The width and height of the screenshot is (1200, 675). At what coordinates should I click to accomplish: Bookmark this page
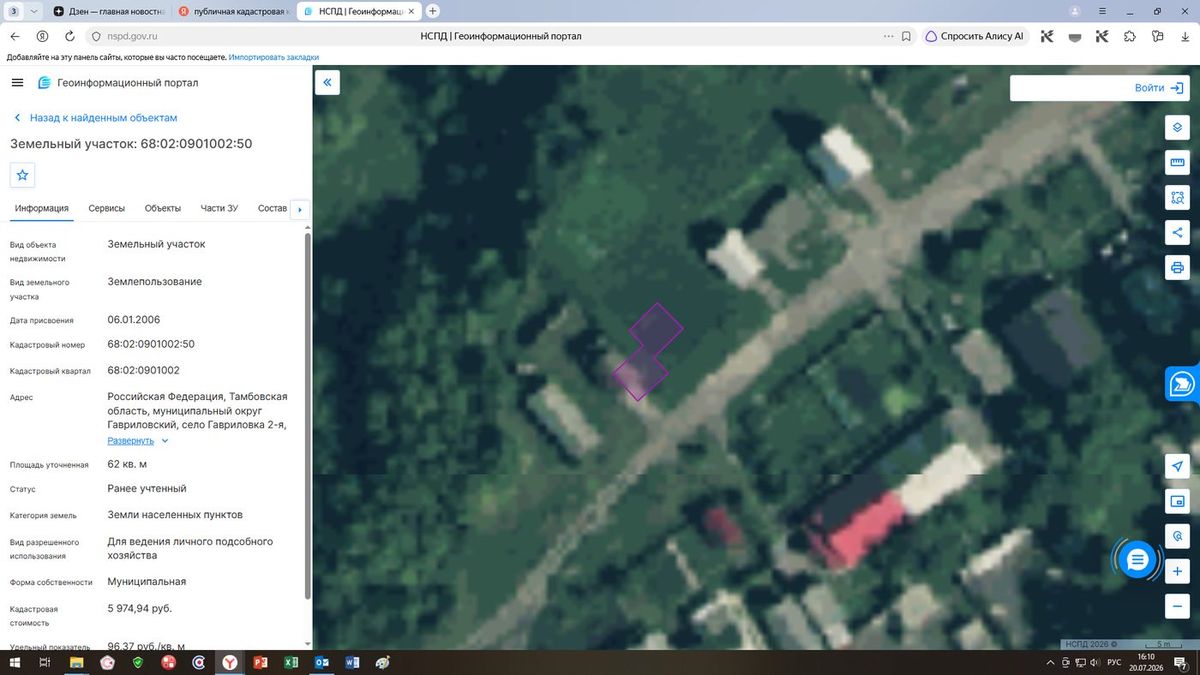tap(906, 36)
